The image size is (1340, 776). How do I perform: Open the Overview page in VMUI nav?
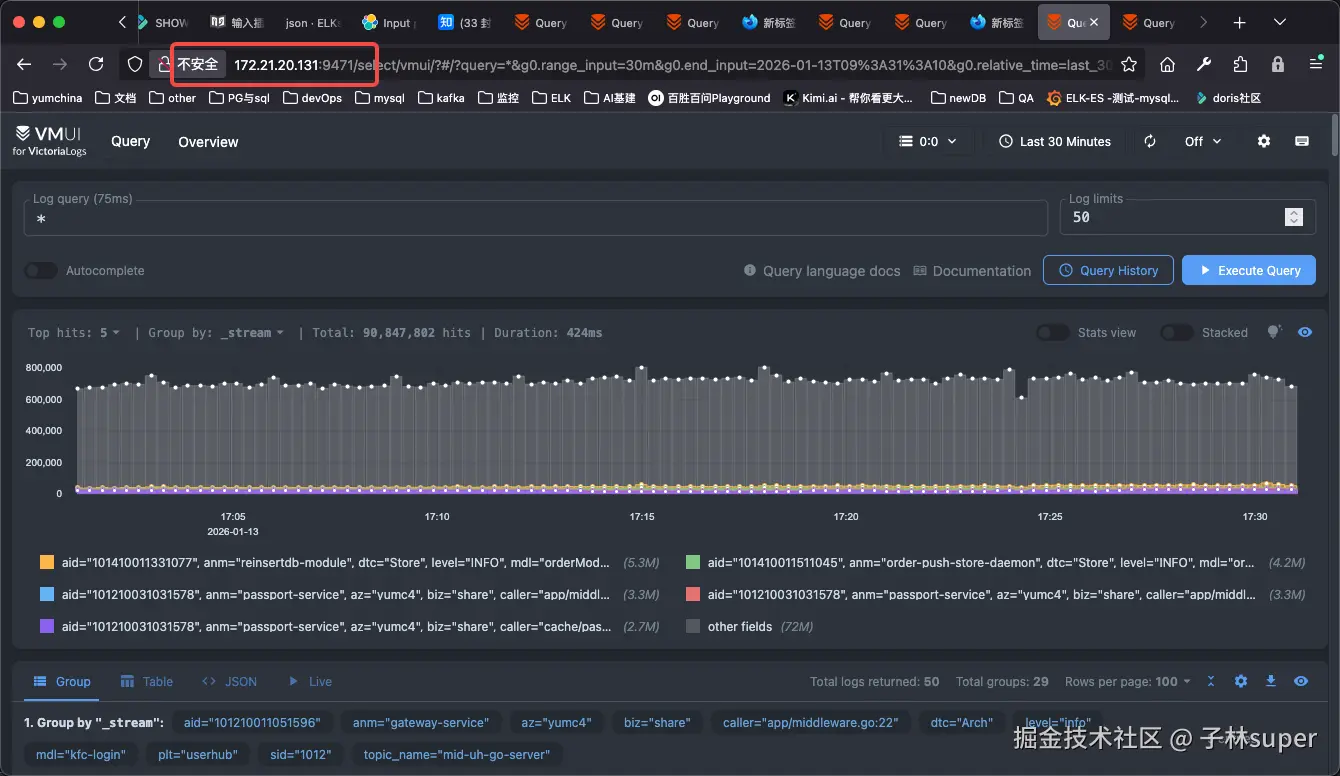point(208,141)
